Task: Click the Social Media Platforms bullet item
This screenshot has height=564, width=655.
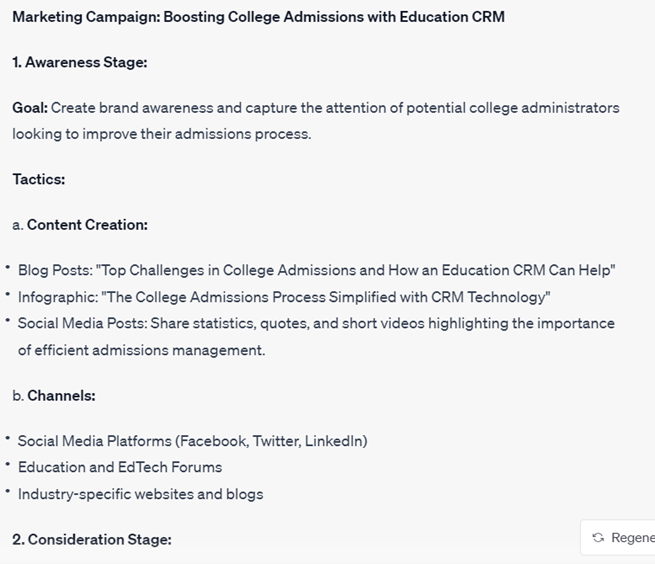Action: pyautogui.click(x=192, y=441)
